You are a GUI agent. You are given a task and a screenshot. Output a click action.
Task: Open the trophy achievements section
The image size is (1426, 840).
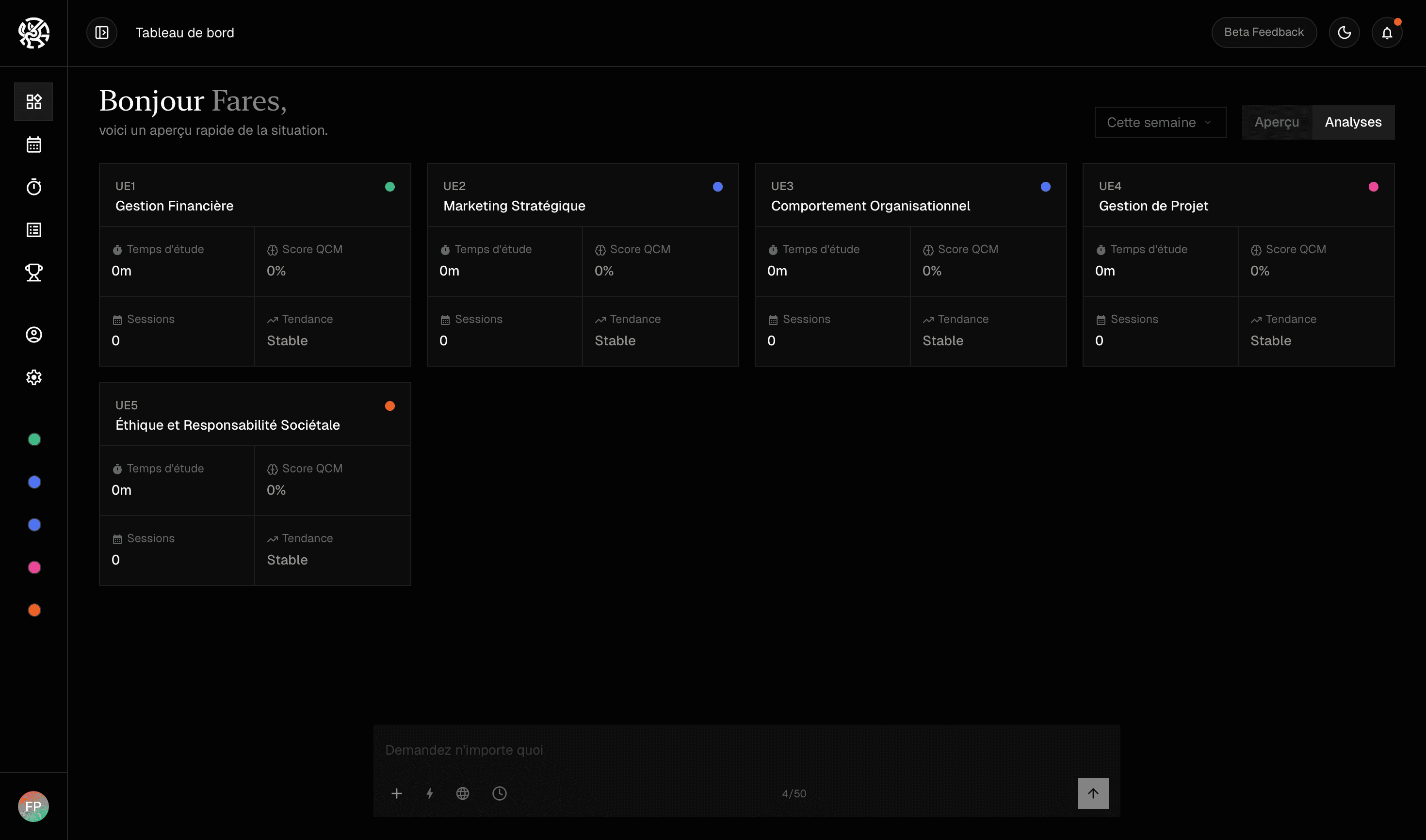(33, 272)
